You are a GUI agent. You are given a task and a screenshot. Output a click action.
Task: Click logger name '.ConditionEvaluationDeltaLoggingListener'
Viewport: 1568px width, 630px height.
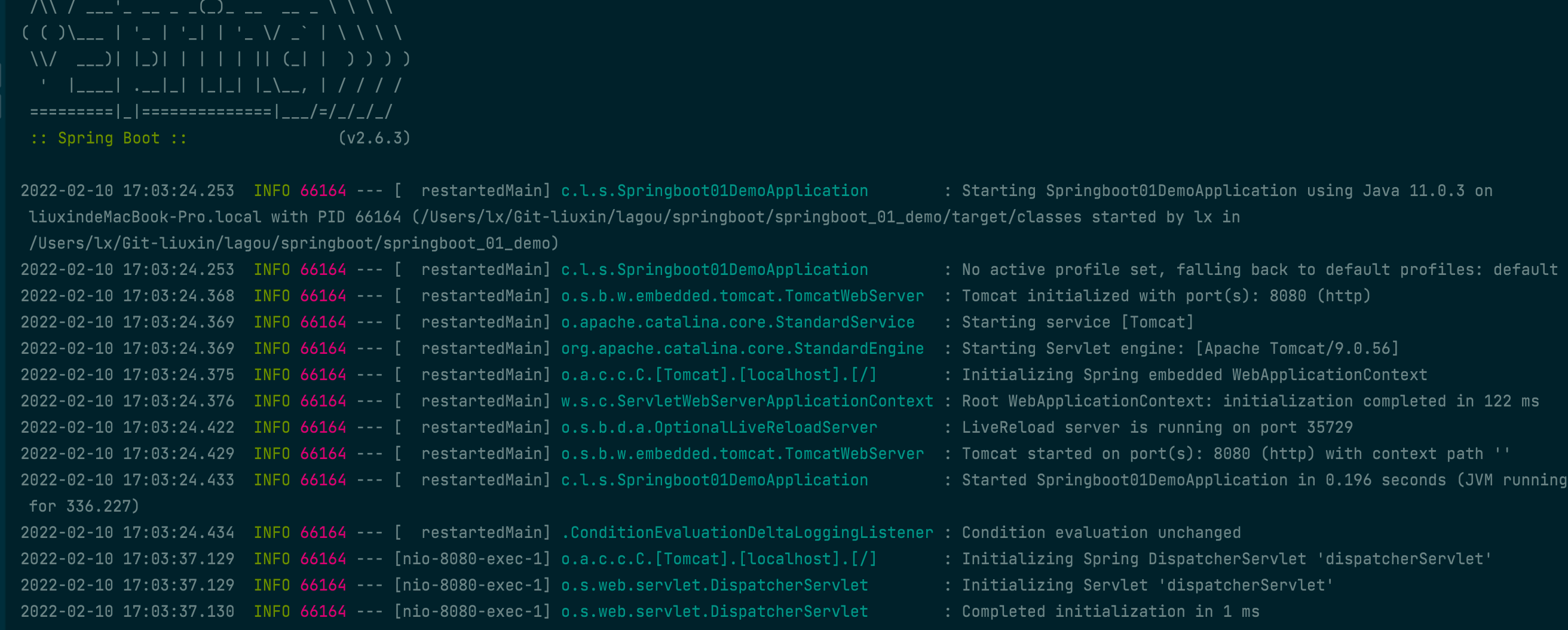(x=748, y=533)
